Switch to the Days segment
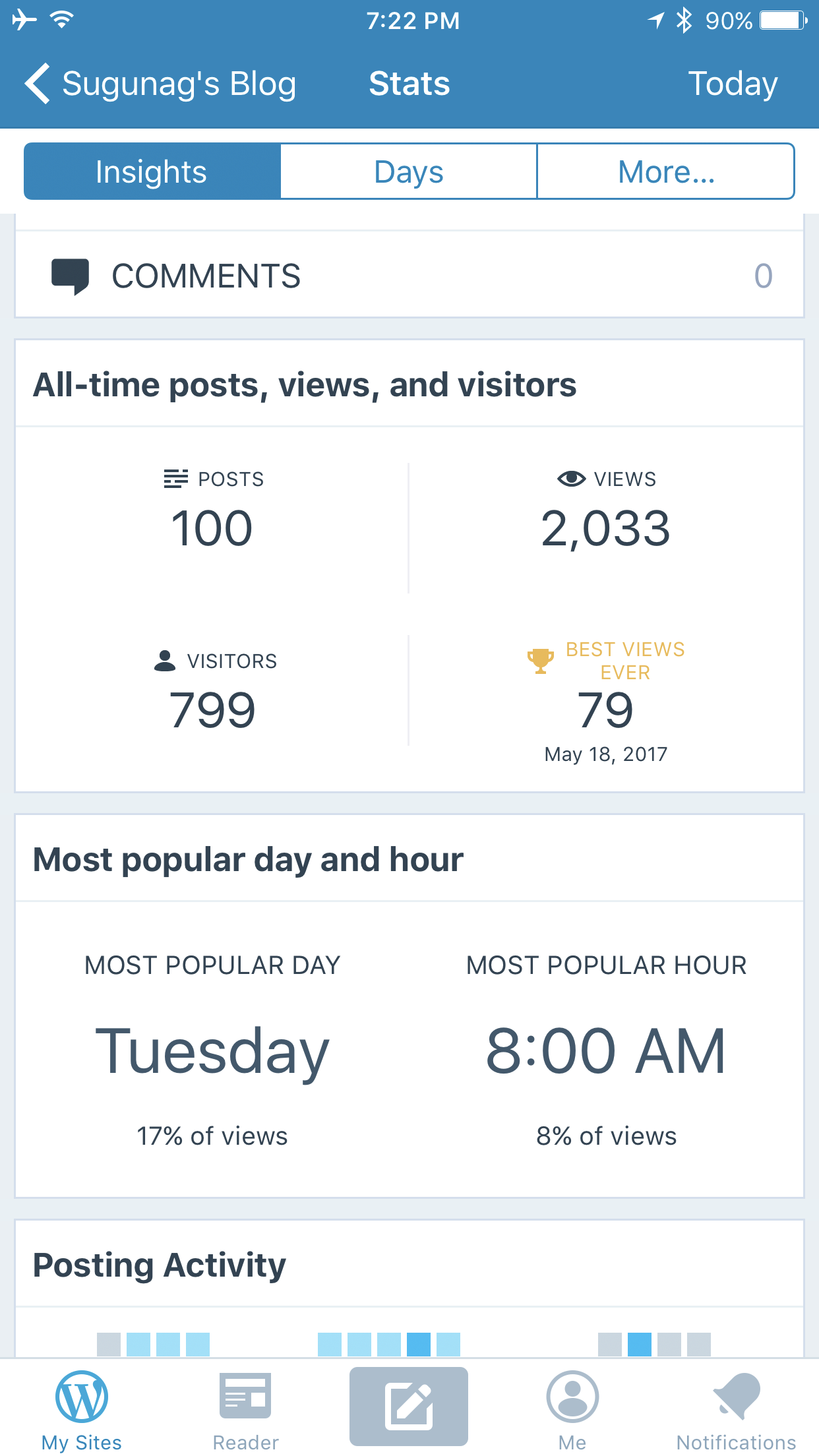Image resolution: width=819 pixels, height=1456 pixels. 409,171
